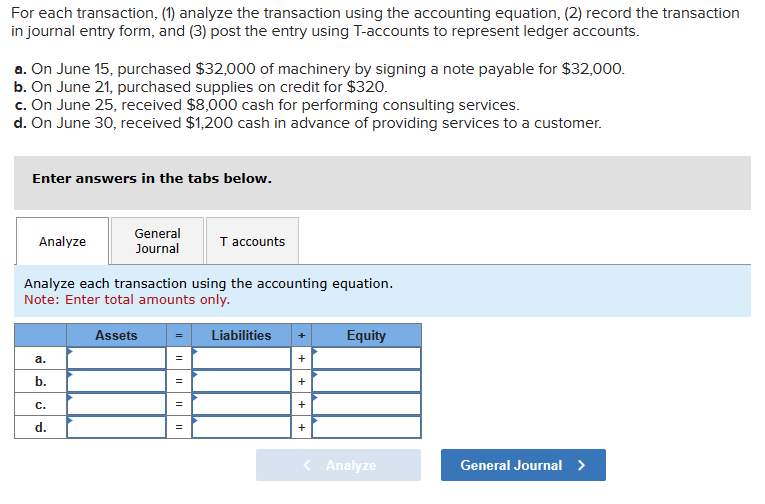Click the June 15 machinery transaction text

320,69
